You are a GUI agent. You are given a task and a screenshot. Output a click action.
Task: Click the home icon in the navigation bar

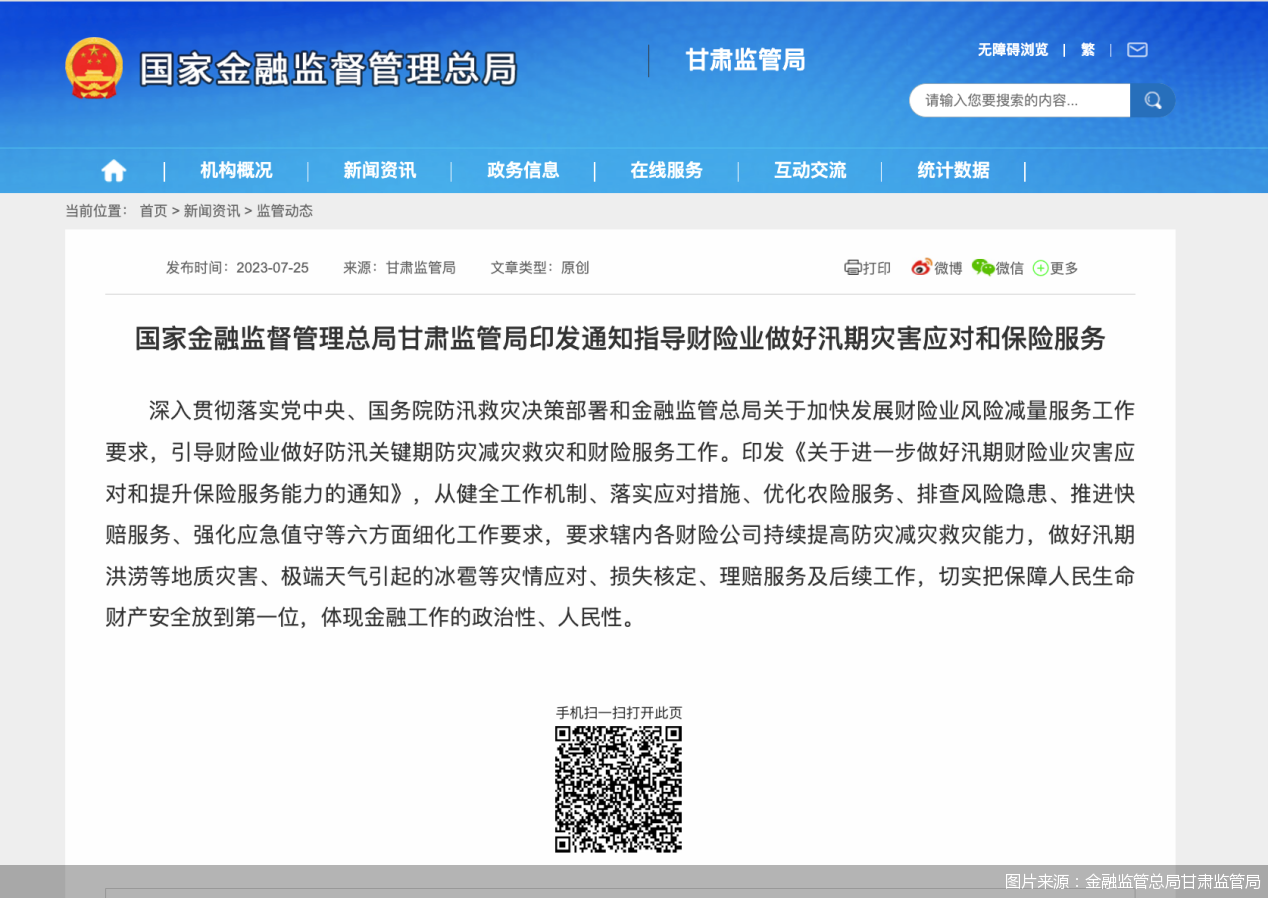point(113,170)
